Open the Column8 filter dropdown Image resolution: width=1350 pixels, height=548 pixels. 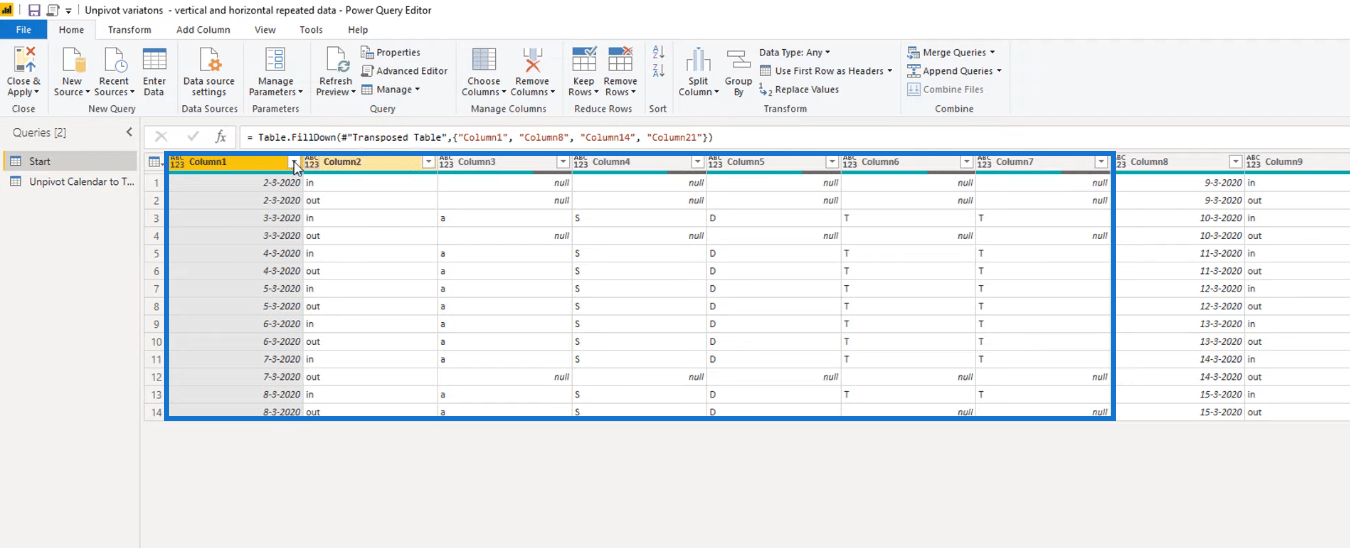click(1236, 162)
